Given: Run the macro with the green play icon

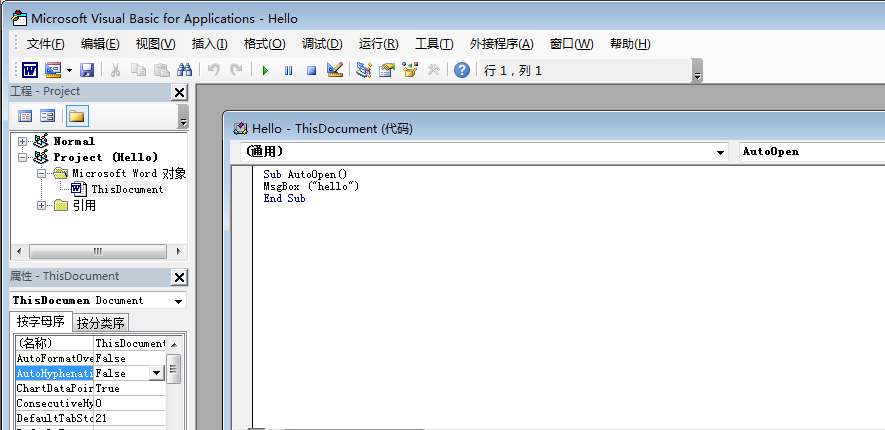Looking at the screenshot, I should (265, 71).
